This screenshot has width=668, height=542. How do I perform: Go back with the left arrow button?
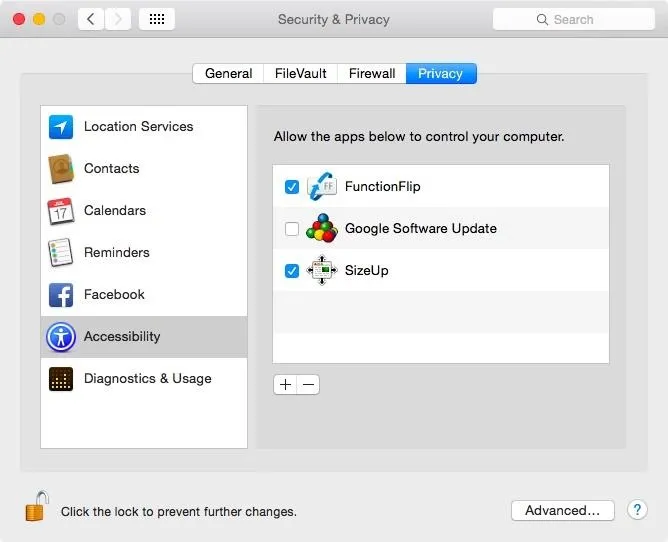[x=91, y=19]
